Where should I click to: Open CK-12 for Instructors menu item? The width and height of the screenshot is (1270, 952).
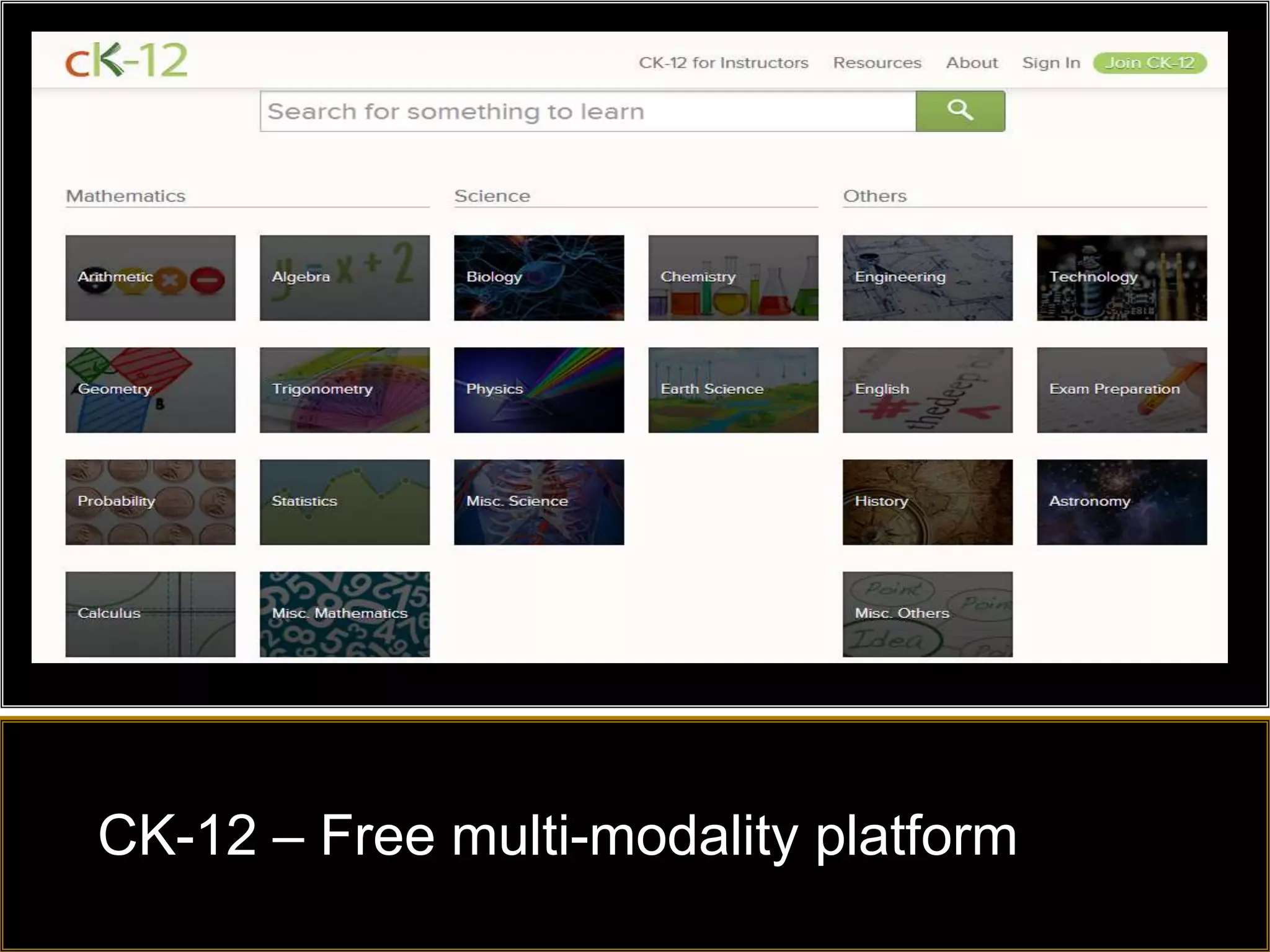pyautogui.click(x=724, y=63)
